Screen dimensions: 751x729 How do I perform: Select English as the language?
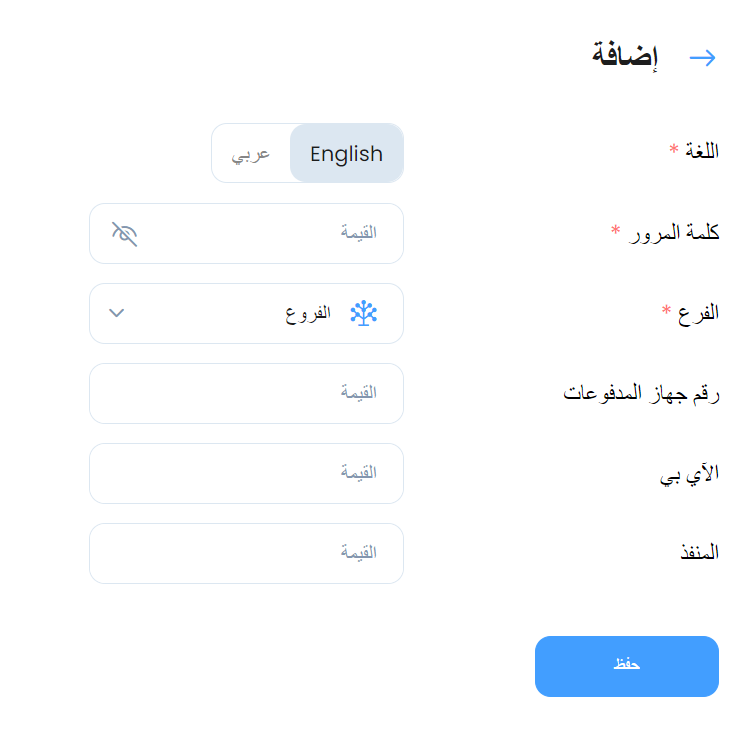[346, 153]
